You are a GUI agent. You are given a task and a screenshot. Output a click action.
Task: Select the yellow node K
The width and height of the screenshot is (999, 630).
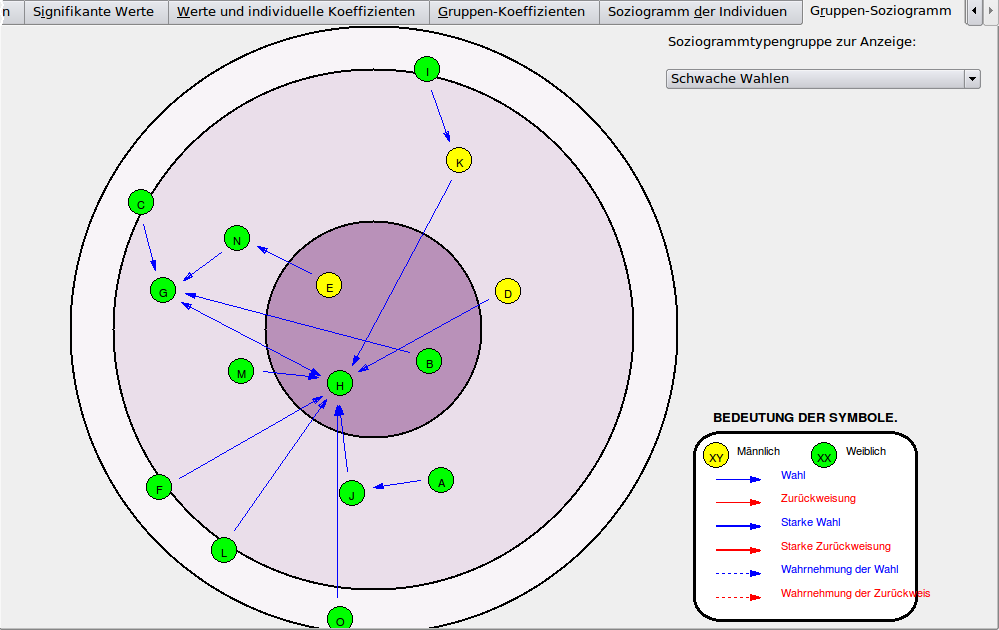tap(459, 161)
